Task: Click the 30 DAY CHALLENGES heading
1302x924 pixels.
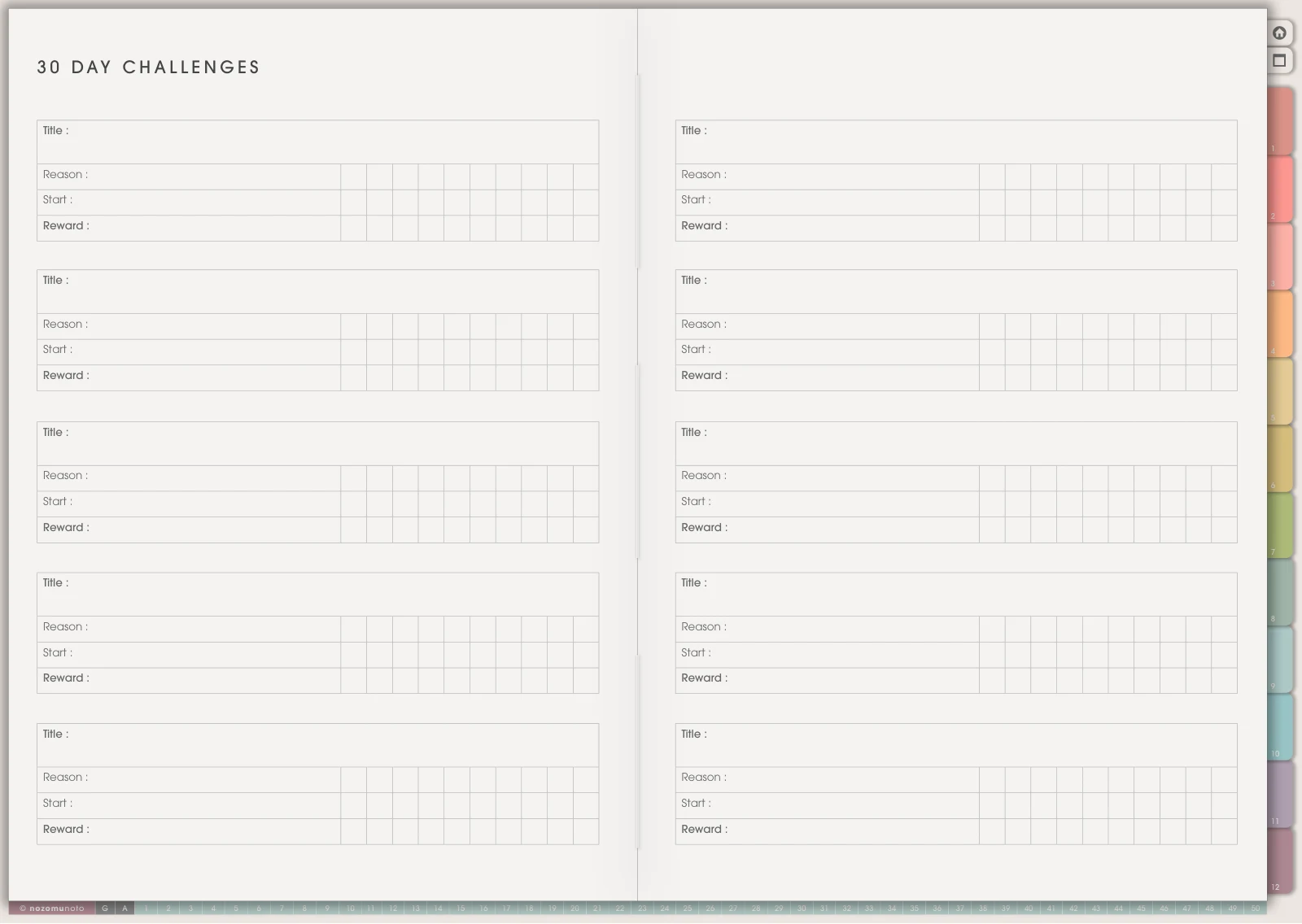Action: [148, 68]
